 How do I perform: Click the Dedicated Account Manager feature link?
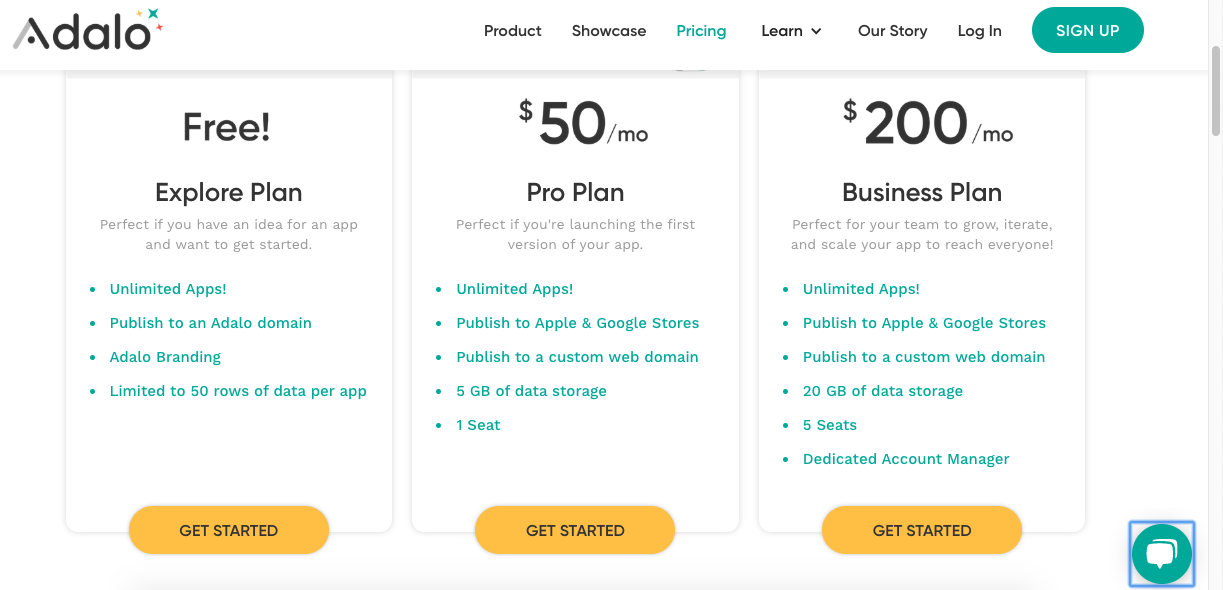point(906,458)
